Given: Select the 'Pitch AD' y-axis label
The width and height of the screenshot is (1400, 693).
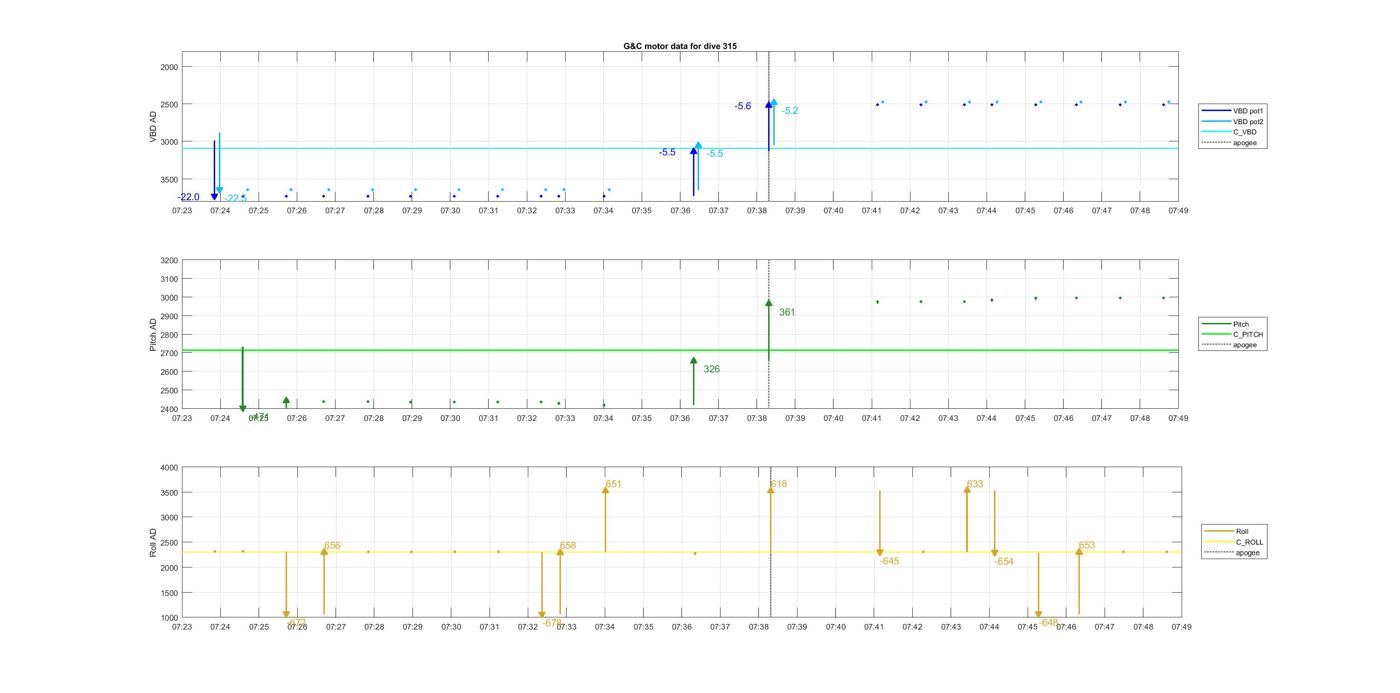Looking at the screenshot, I should (x=153, y=335).
